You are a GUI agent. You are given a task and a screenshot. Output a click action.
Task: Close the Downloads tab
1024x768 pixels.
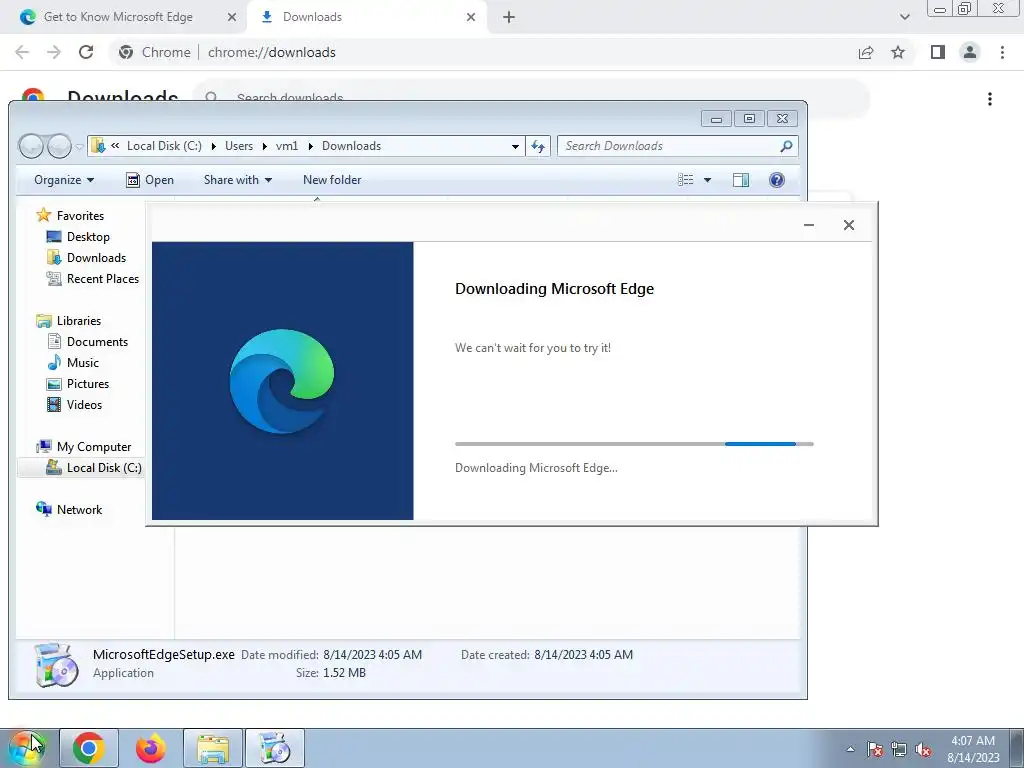[471, 17]
